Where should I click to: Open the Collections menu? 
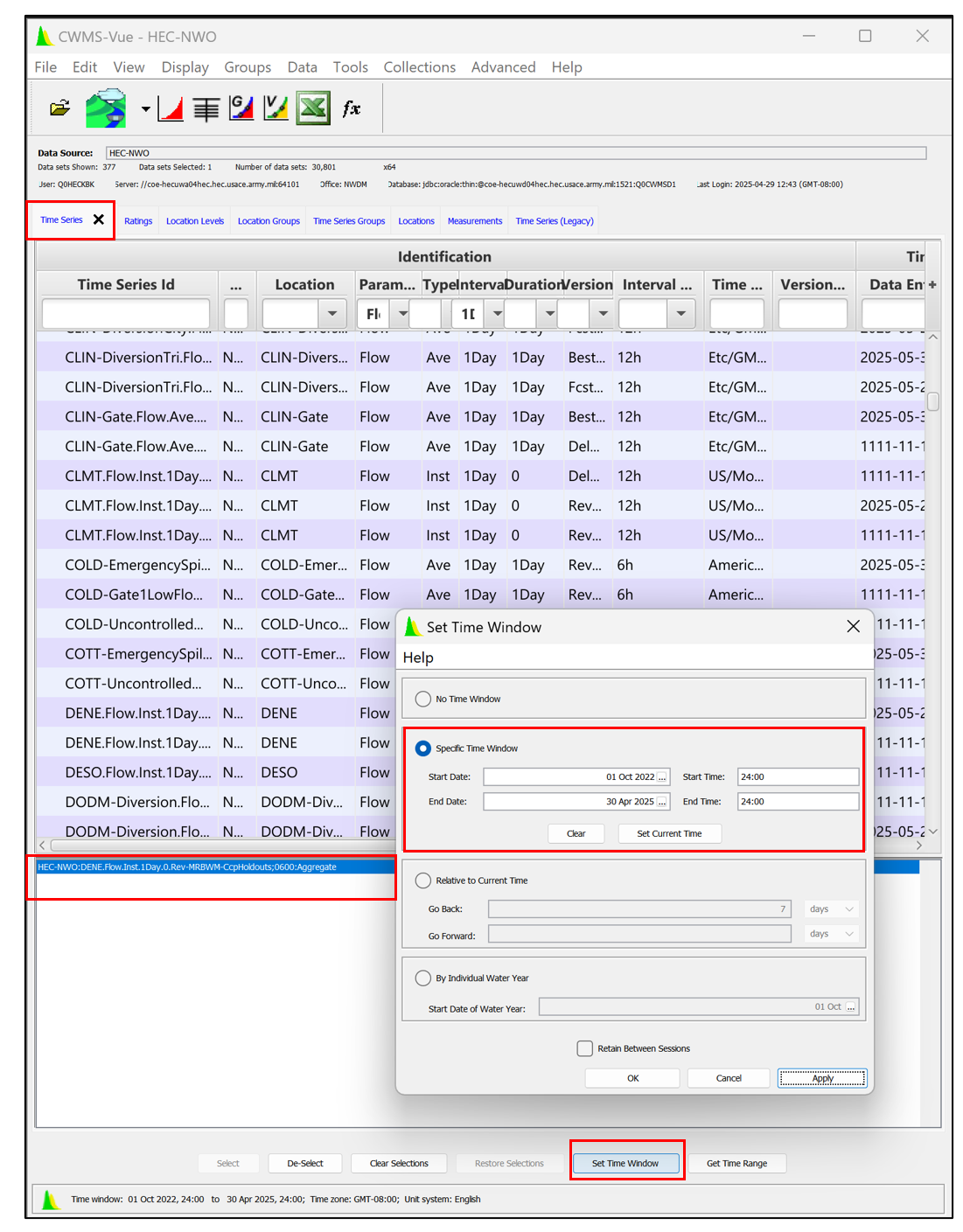tap(419, 67)
